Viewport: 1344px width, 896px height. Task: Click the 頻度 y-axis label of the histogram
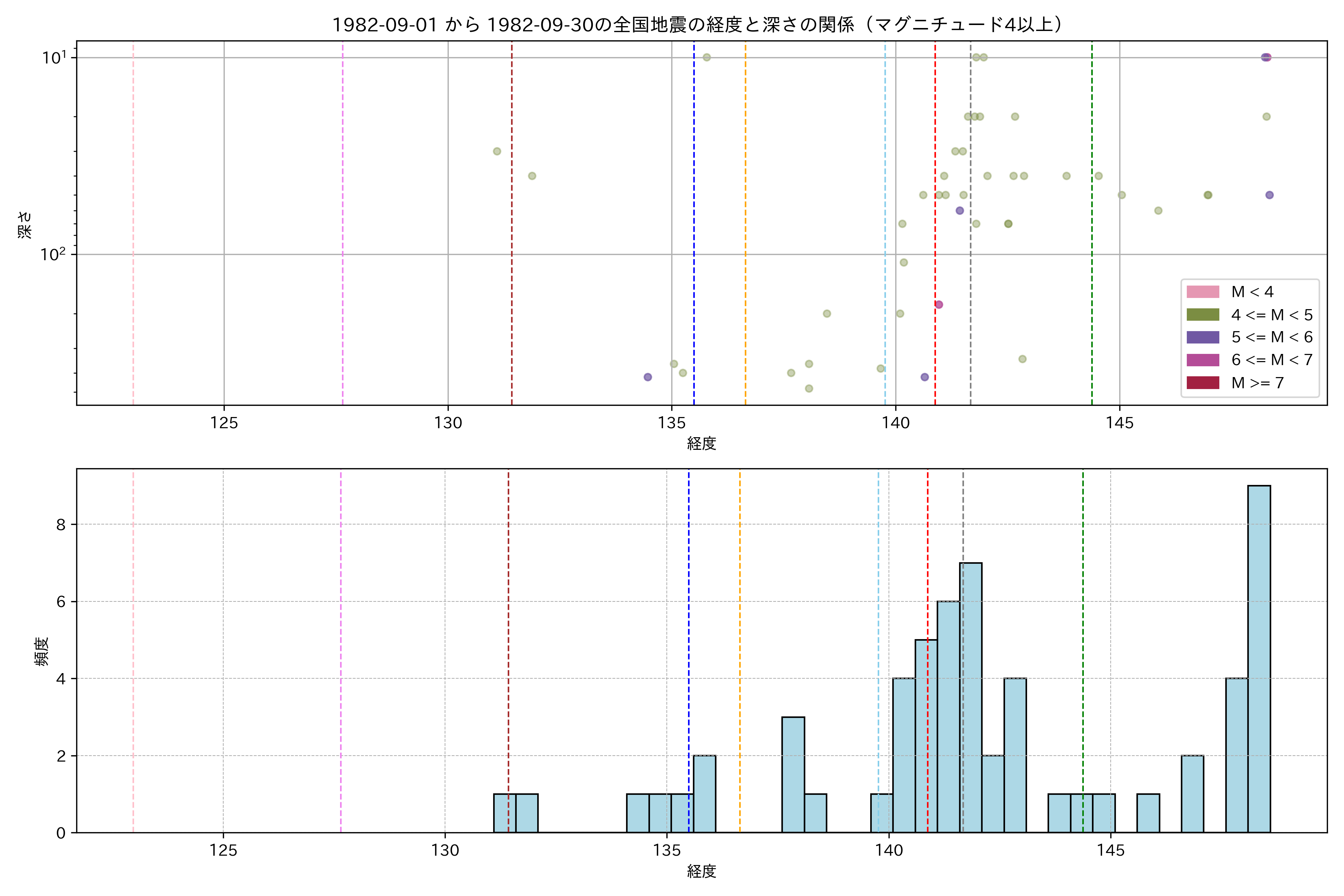pos(41,651)
